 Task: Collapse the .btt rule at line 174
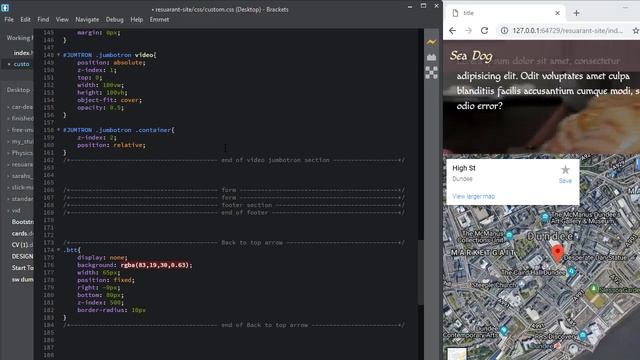coord(58,250)
